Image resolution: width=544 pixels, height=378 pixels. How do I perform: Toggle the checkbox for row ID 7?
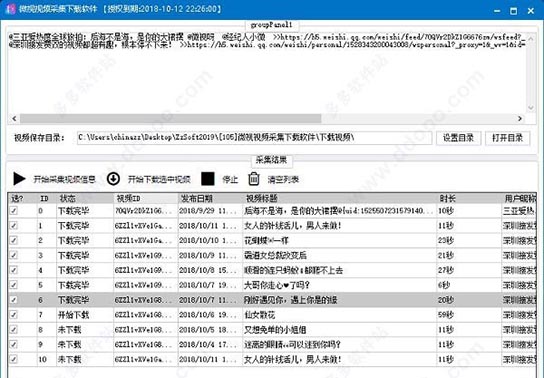click(x=14, y=315)
